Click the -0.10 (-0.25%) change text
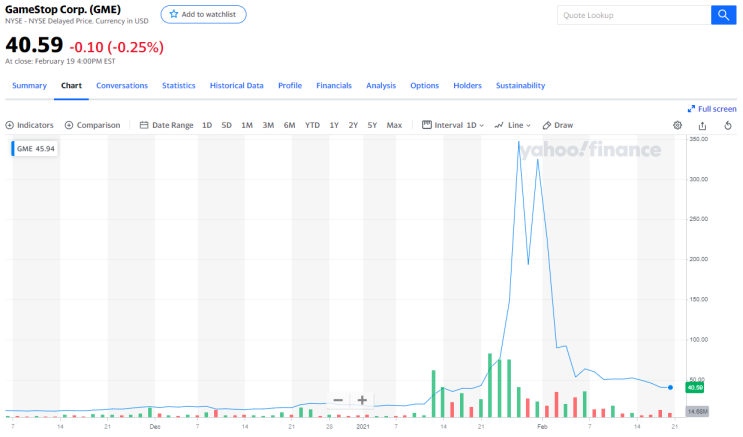 click(117, 47)
